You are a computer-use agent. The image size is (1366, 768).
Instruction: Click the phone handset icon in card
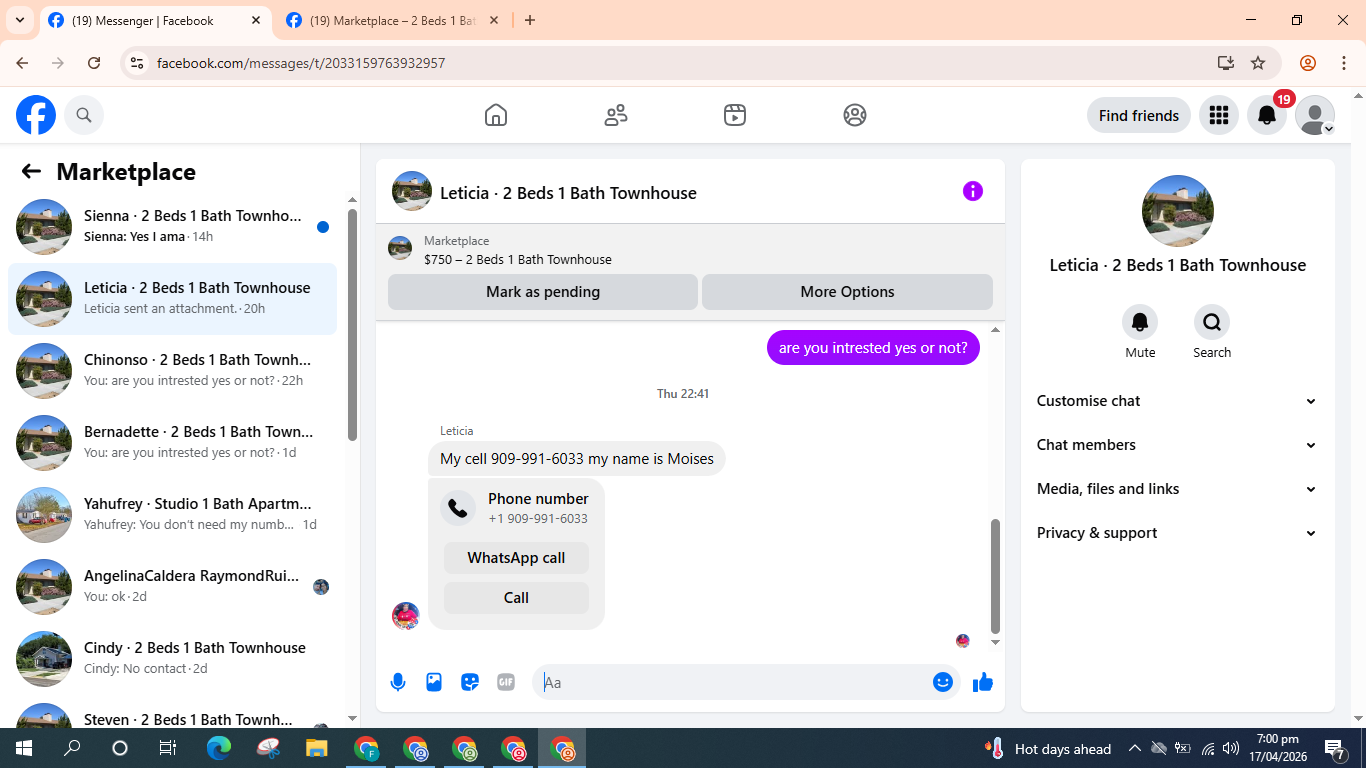click(458, 508)
